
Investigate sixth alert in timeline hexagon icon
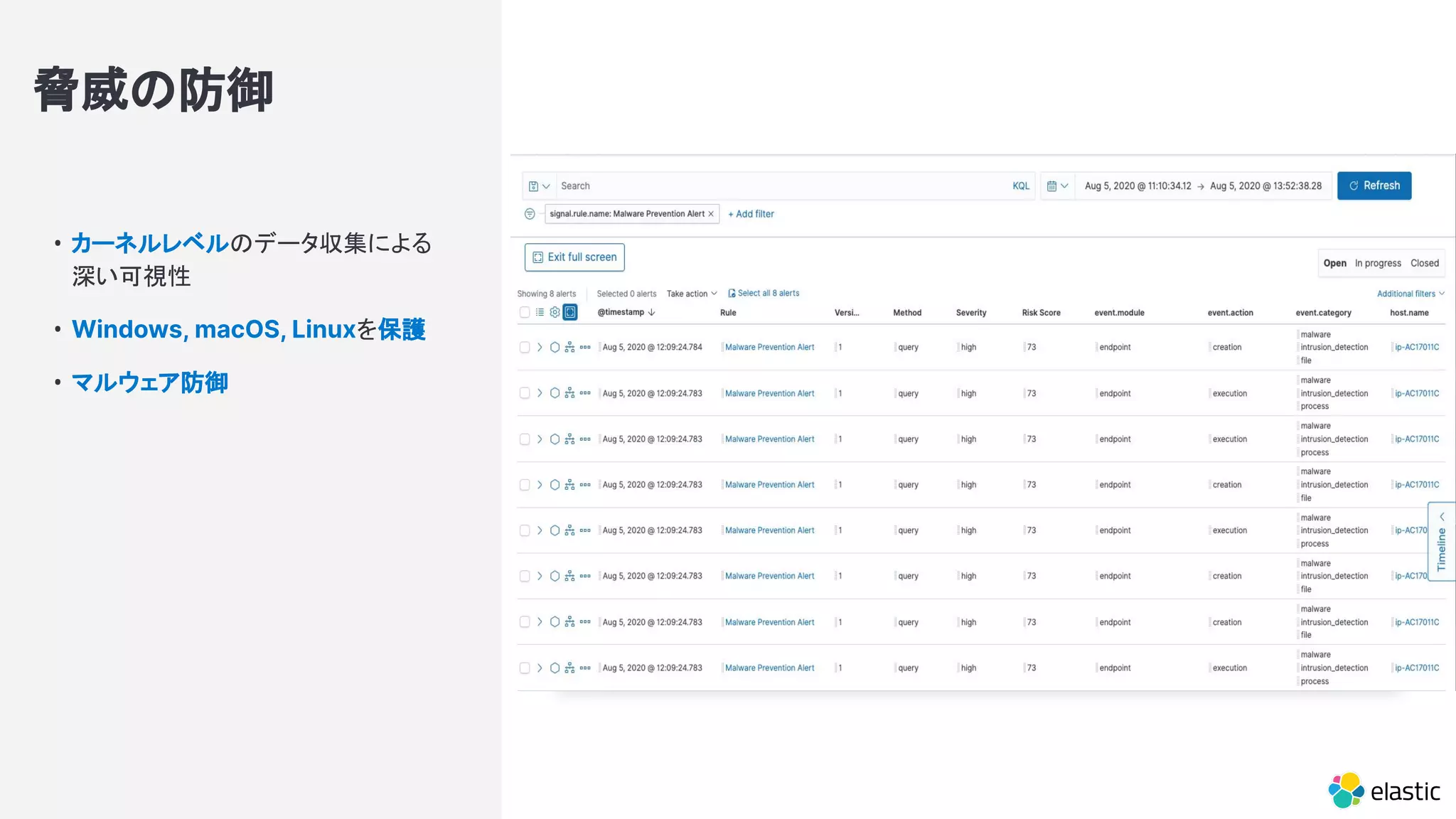pyautogui.click(x=555, y=576)
